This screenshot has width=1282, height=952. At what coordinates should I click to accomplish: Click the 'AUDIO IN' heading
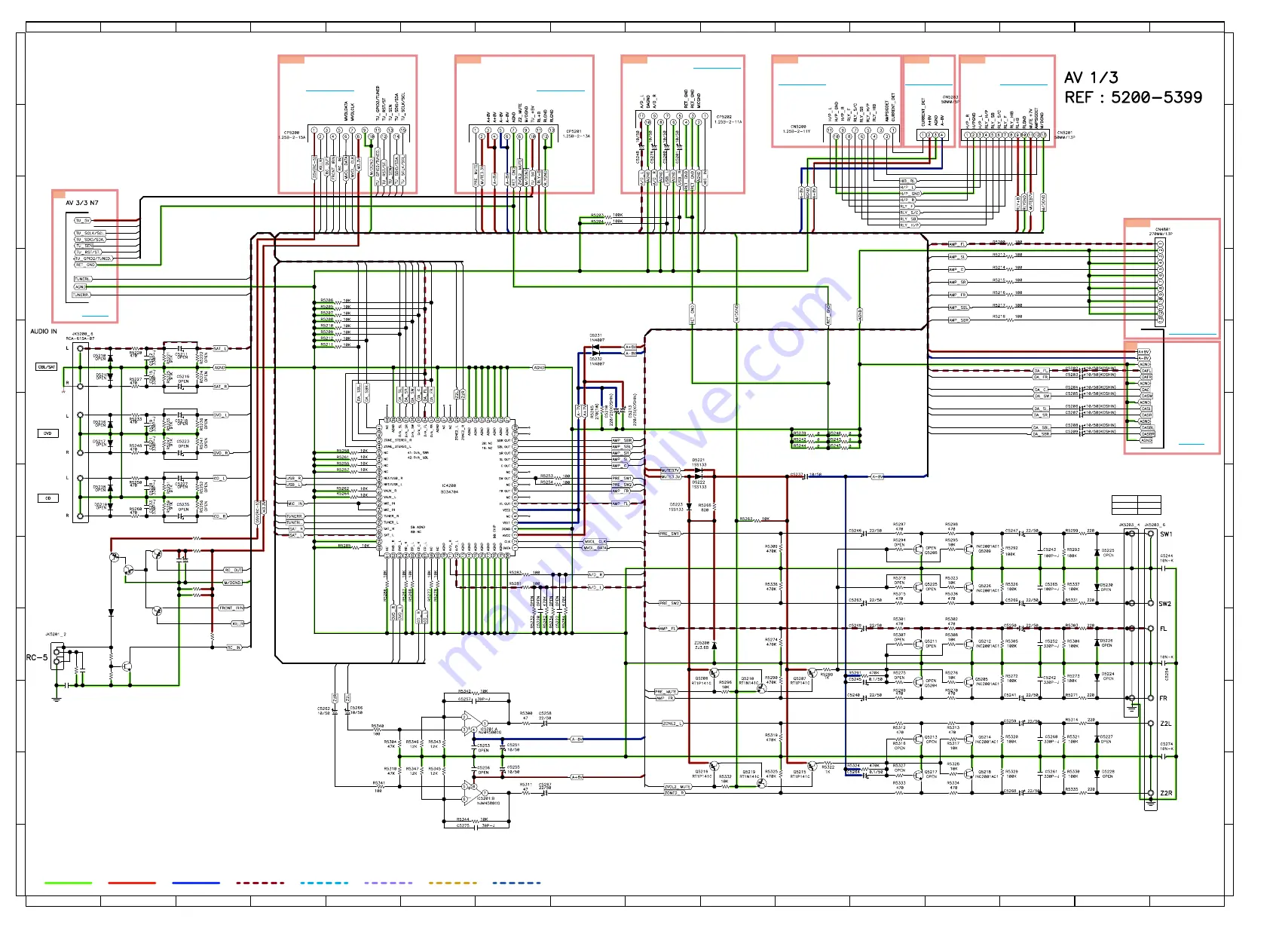coord(43,331)
